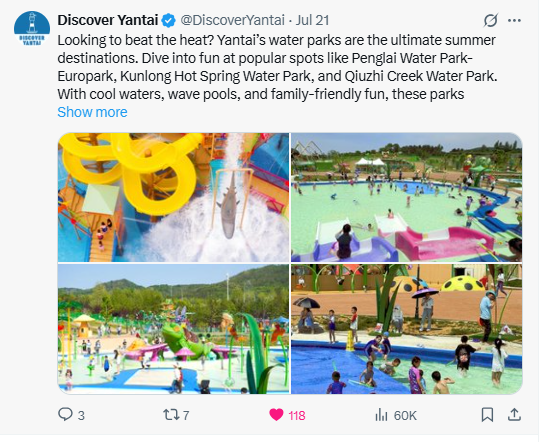The height and width of the screenshot is (442, 542).
Task: Toggle the pink heart like icon
Action: point(276,415)
